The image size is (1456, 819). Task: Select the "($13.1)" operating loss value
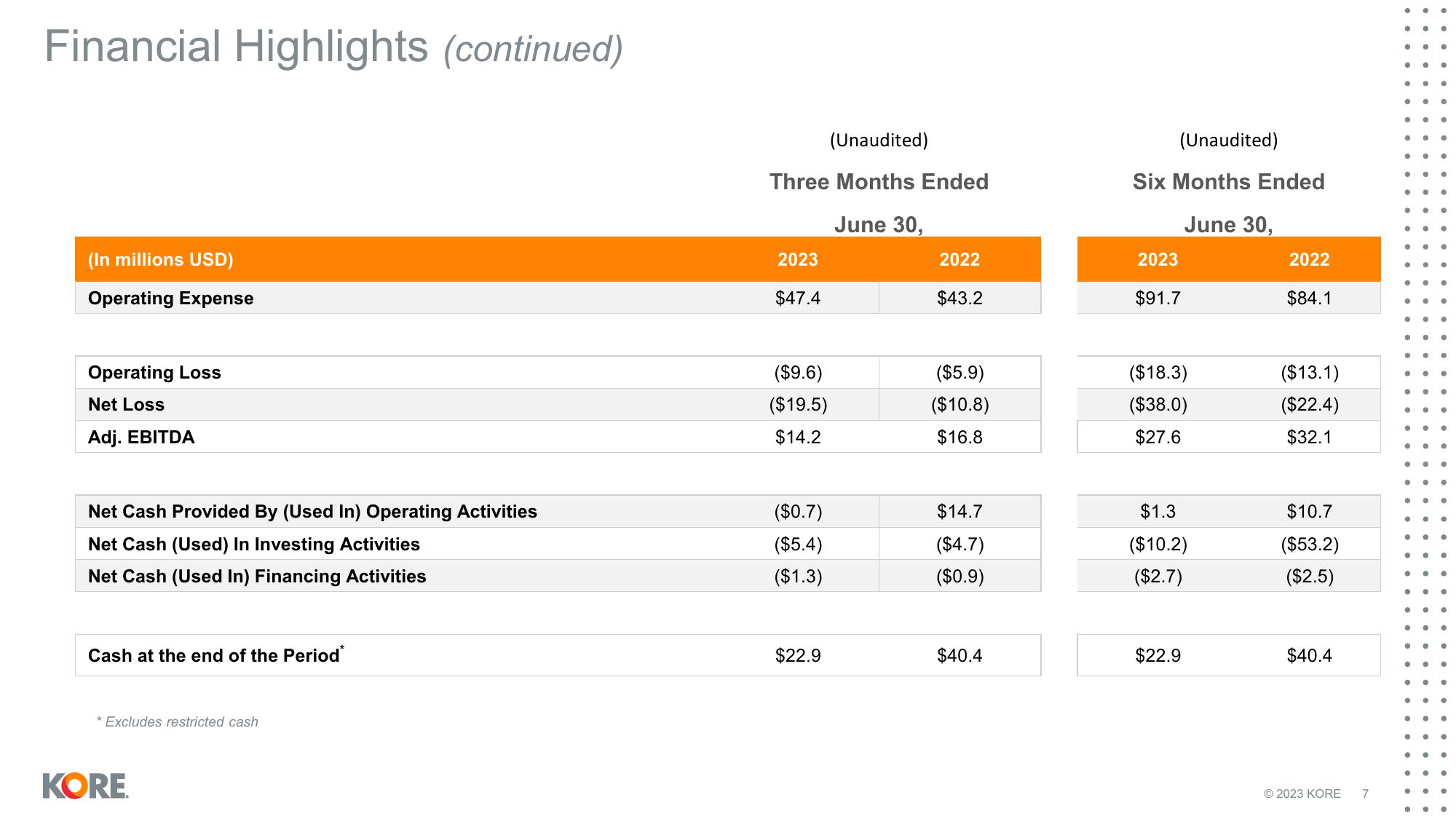click(1309, 373)
